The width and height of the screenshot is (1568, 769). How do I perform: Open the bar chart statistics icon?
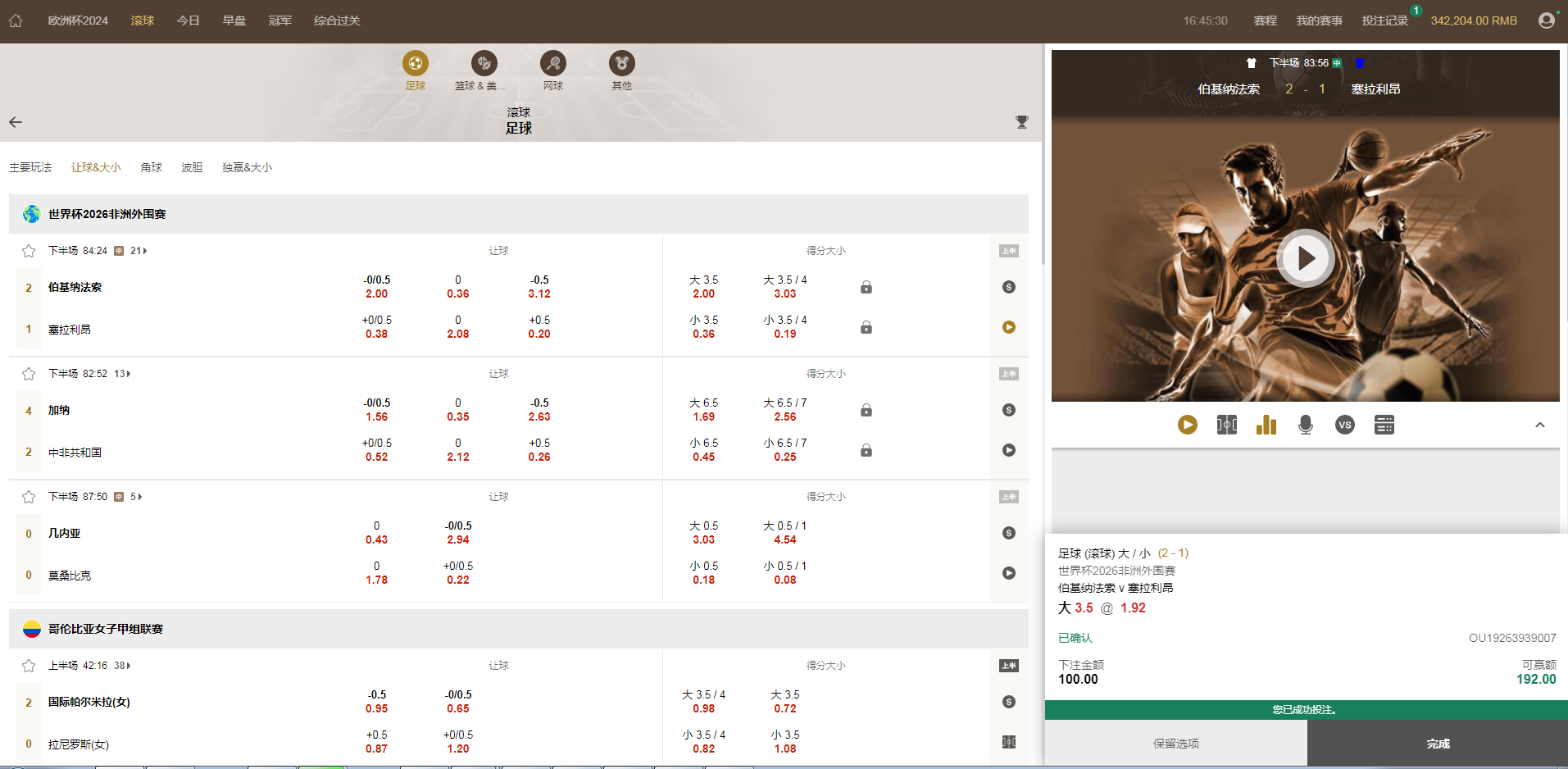tap(1266, 425)
